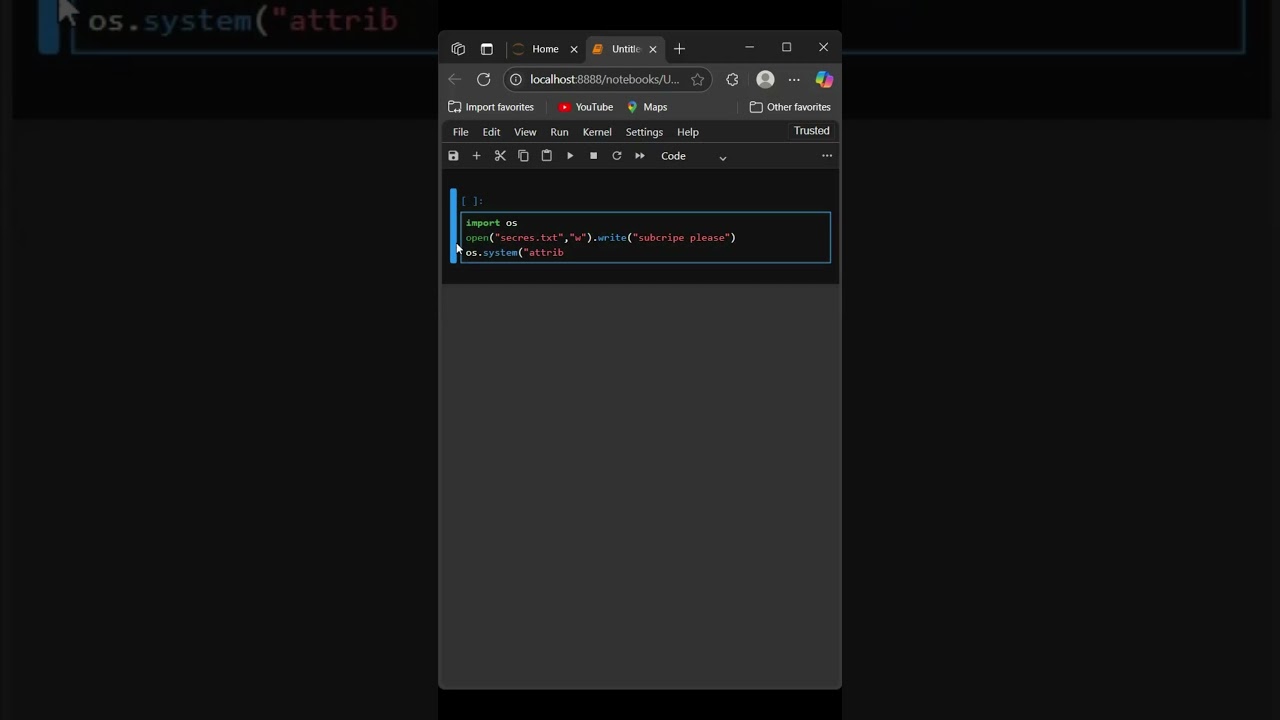This screenshot has height=720, width=1280.
Task: Run the selected cell
Action: coord(570,156)
